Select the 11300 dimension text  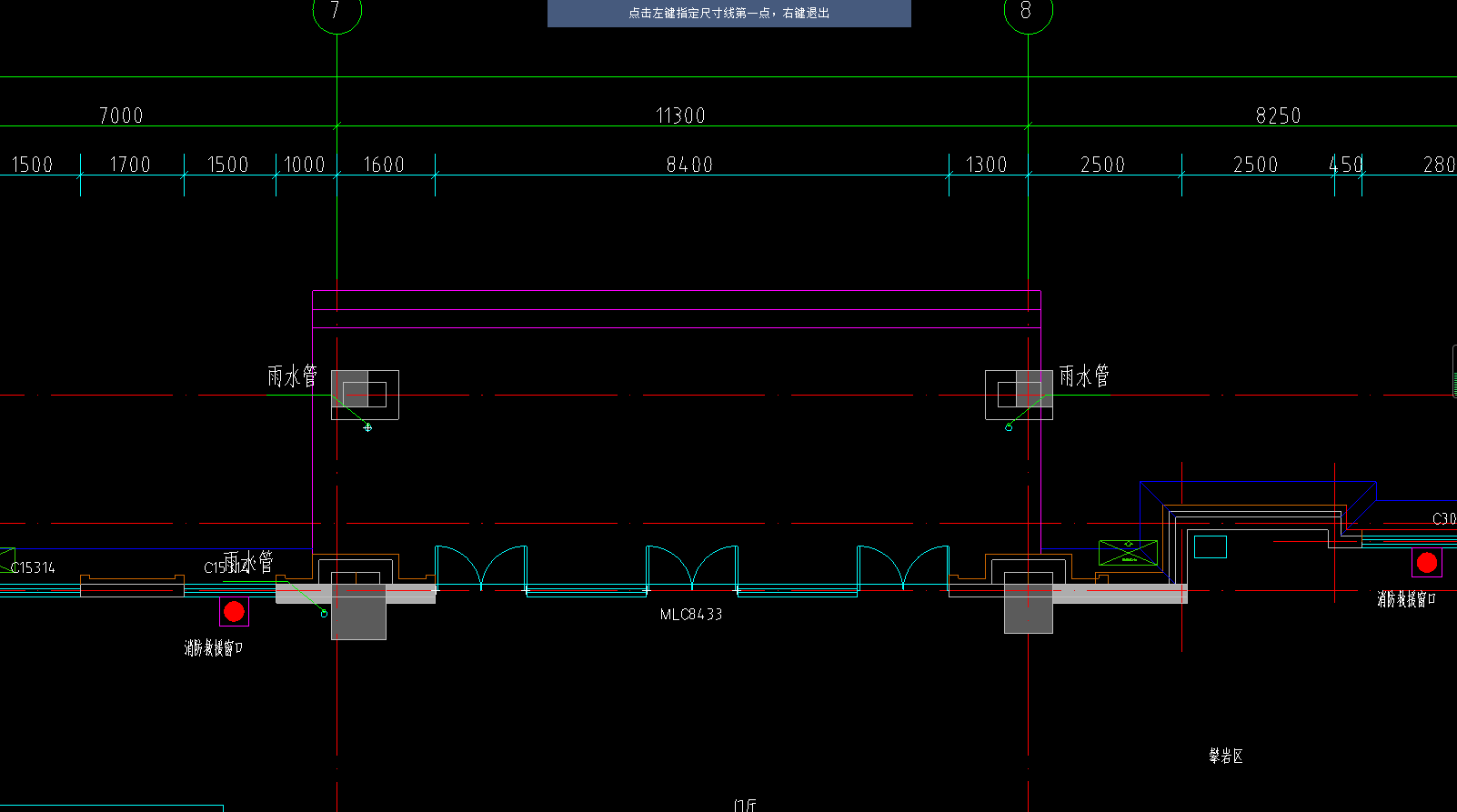680,115
